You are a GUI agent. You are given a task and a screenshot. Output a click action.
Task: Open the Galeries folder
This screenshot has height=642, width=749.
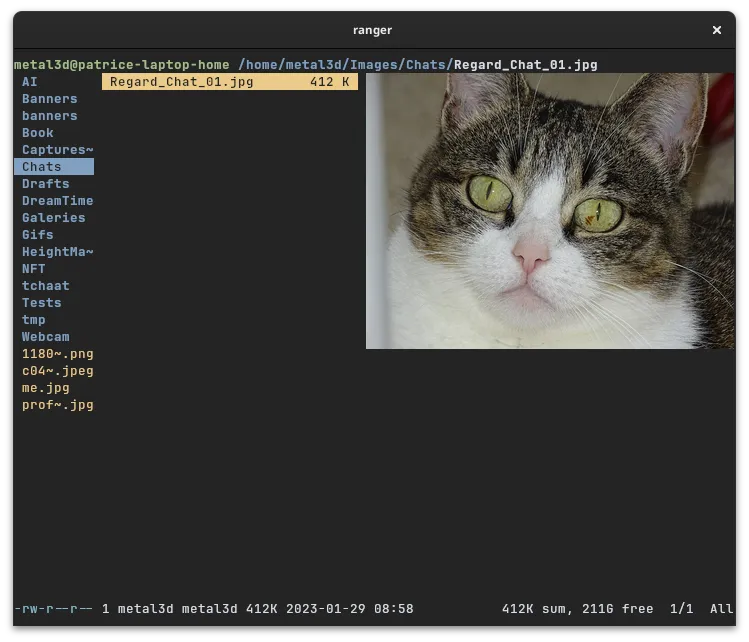54,218
